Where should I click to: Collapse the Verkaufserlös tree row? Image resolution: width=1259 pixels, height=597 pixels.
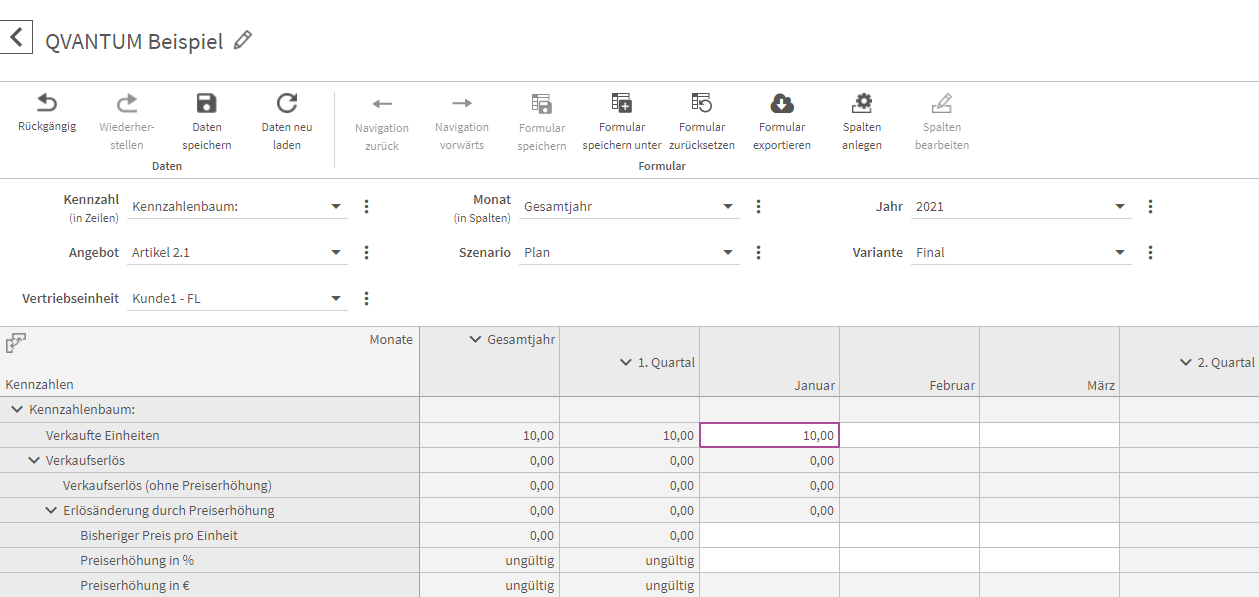coord(34,460)
